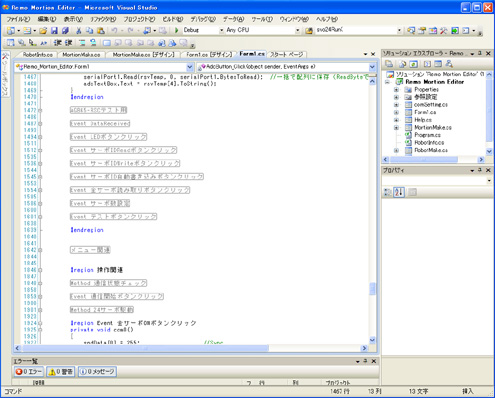
Task: Open the Toolbox via the hammer-and-wrench icon
Action: (x=444, y=31)
